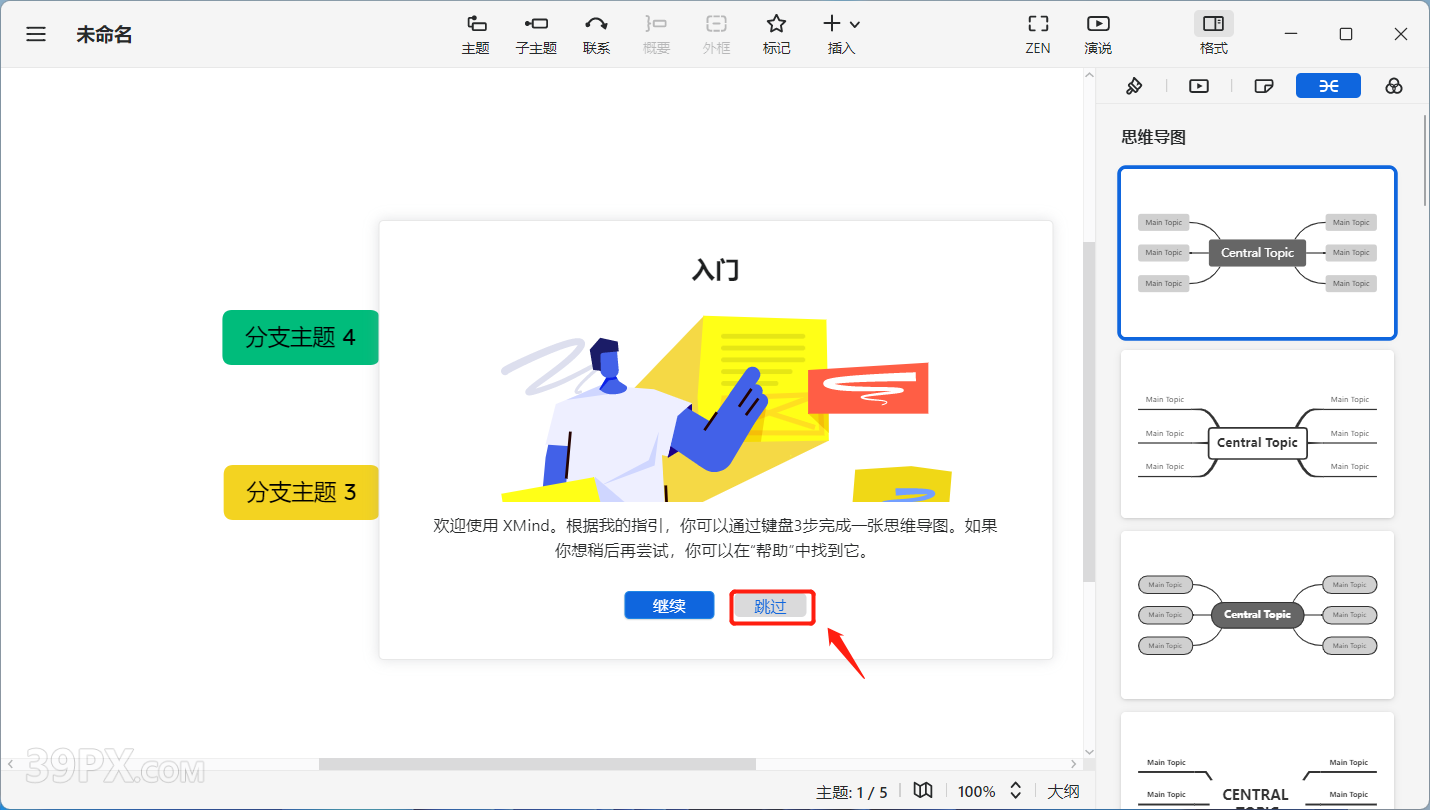1430x810 pixels.
Task: Switch to the style brush tab
Action: coord(1134,86)
